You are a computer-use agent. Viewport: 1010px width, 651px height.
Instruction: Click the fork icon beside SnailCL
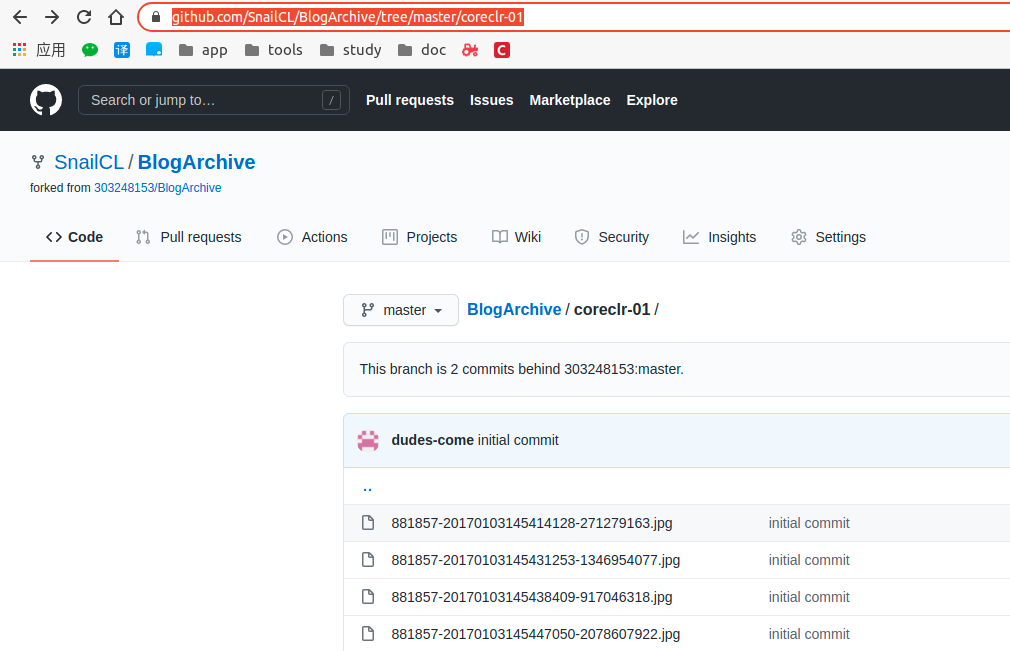[38, 162]
